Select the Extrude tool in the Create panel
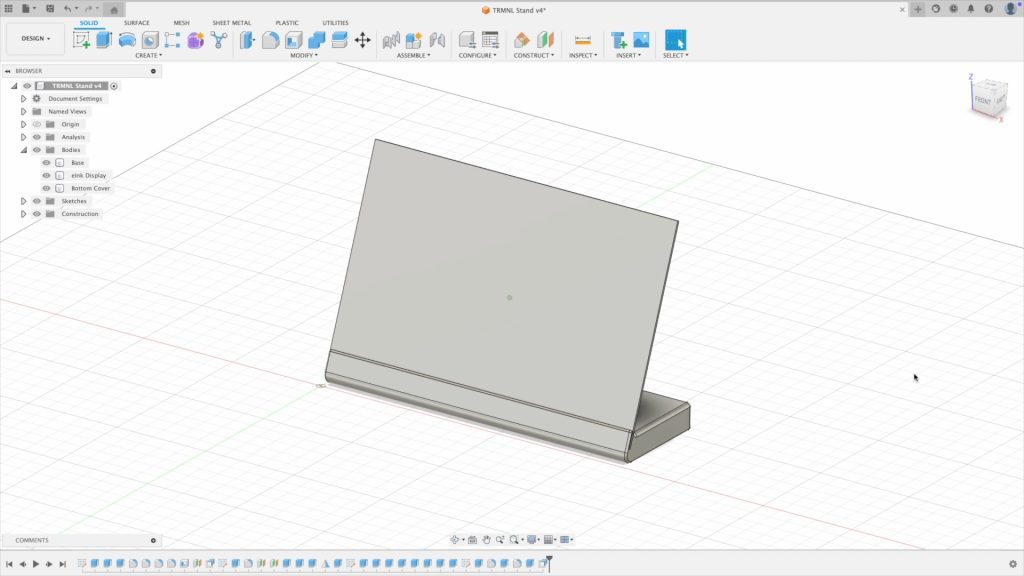 (x=105, y=38)
